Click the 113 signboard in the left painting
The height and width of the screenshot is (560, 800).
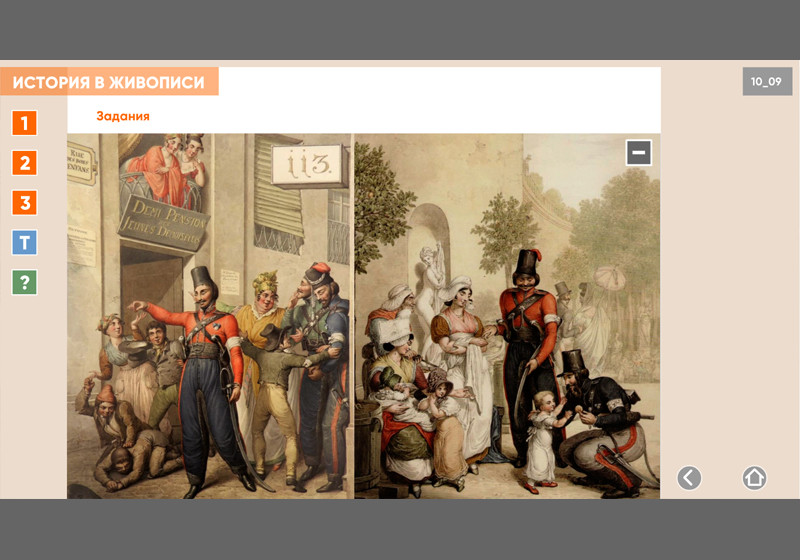coord(309,165)
